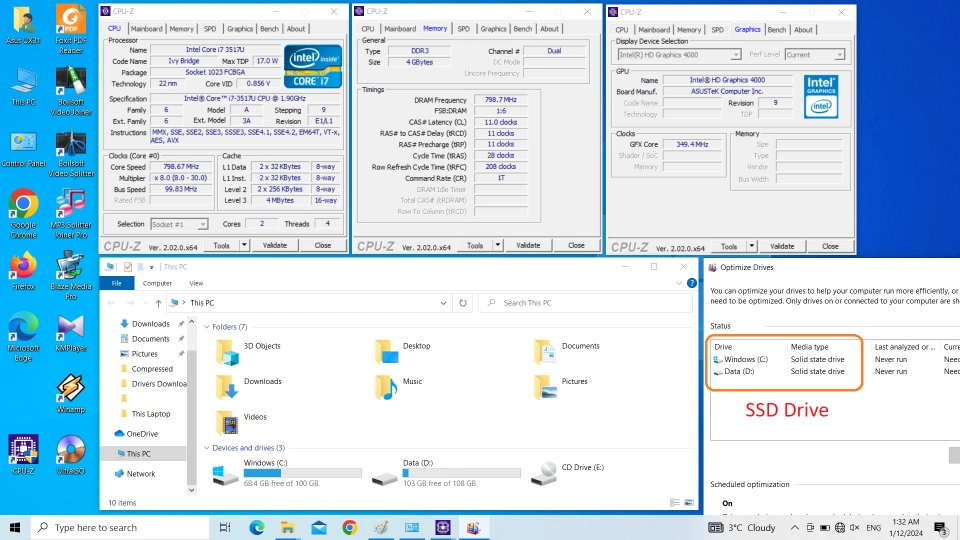This screenshot has height=540, width=960.
Task: Click the taskbar search box
Action: (x=119, y=527)
